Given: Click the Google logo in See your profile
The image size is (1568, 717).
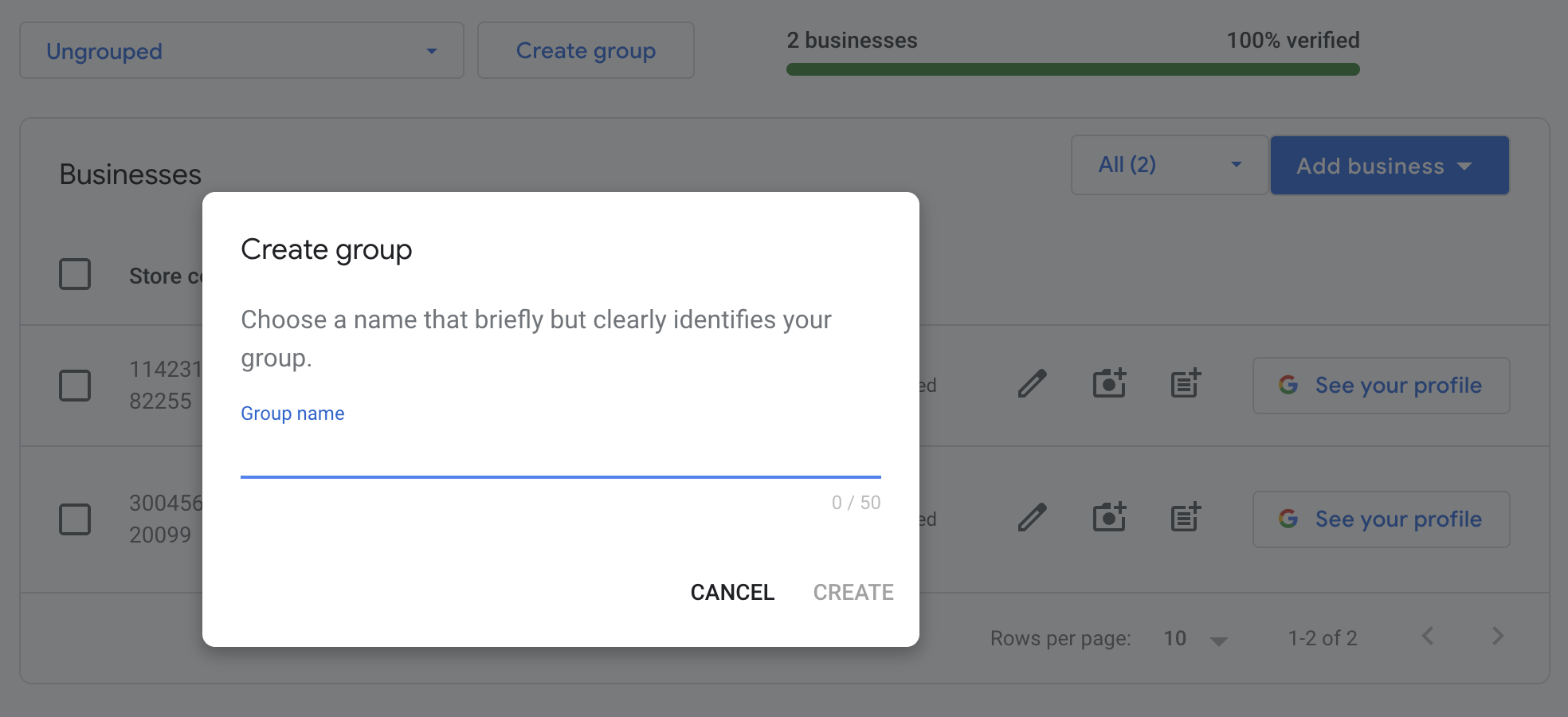Looking at the screenshot, I should (1288, 386).
